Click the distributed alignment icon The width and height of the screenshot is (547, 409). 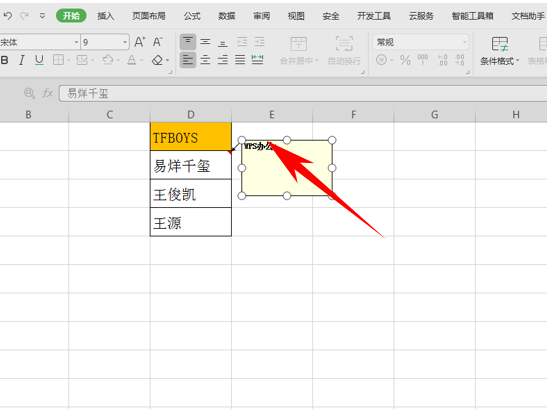click(257, 60)
